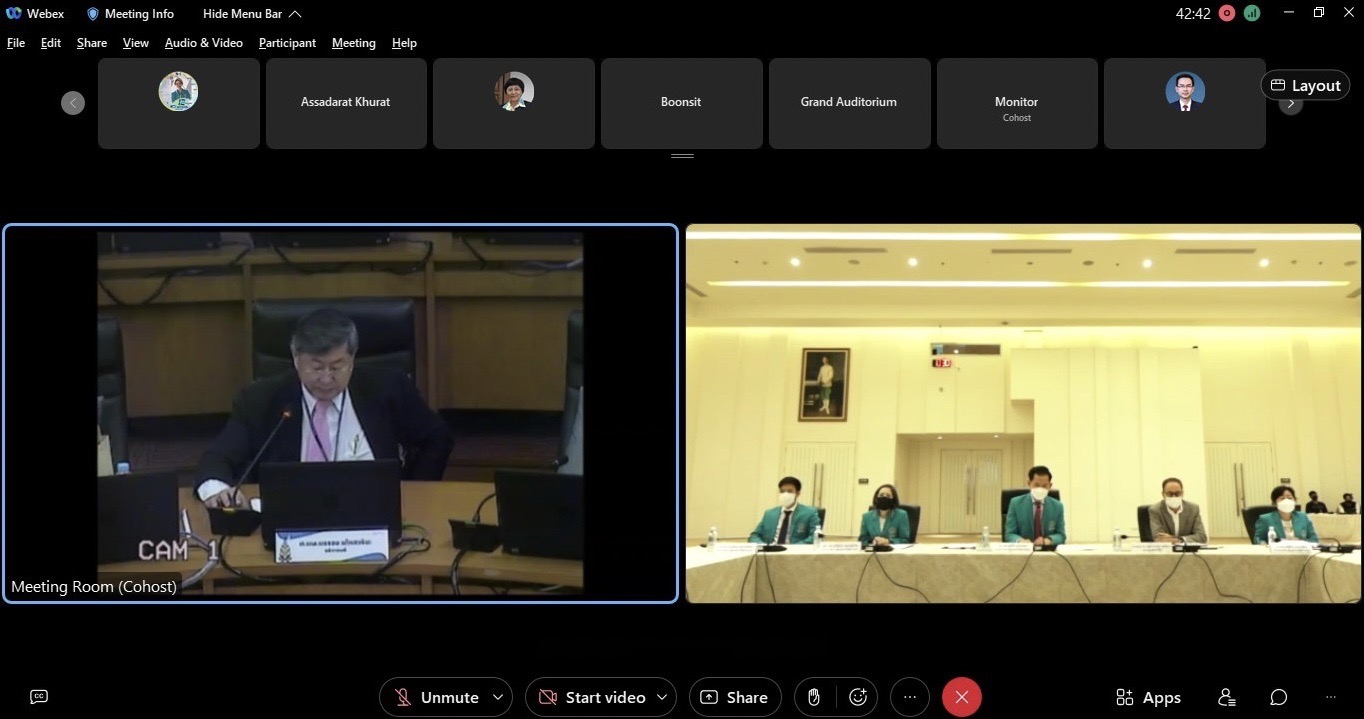This screenshot has width=1364, height=719.
Task: Hide the menu bar
Action: pos(251,13)
